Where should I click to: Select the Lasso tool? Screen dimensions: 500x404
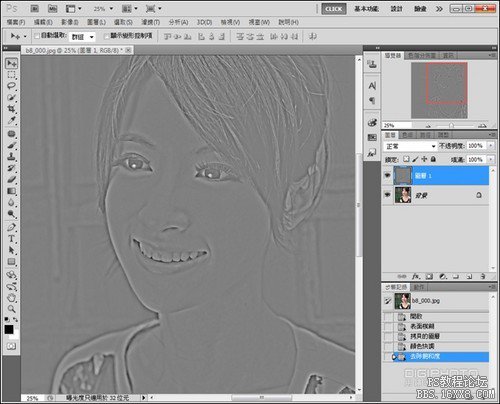click(12, 86)
